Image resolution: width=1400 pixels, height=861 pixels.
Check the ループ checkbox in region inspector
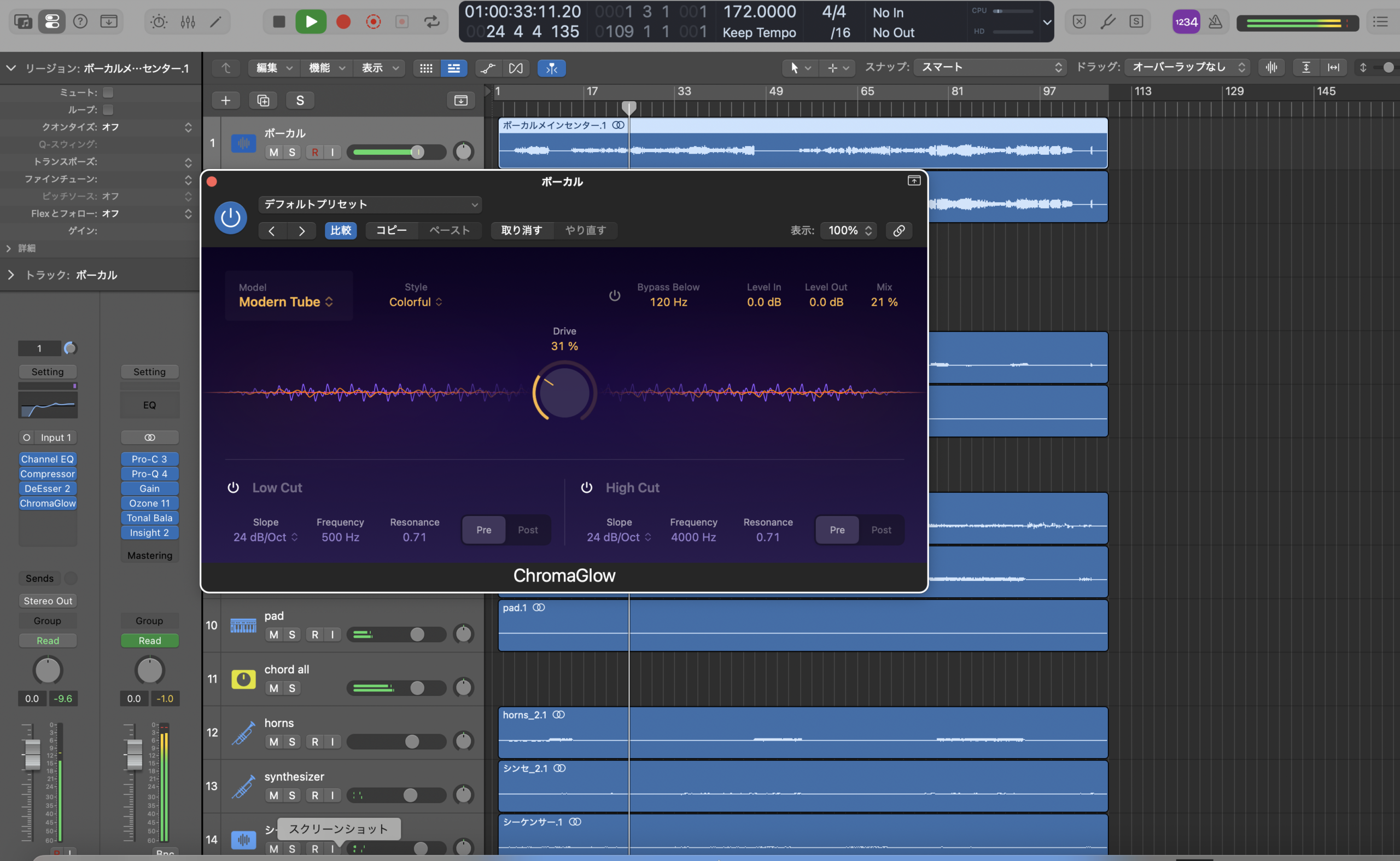[x=108, y=109]
